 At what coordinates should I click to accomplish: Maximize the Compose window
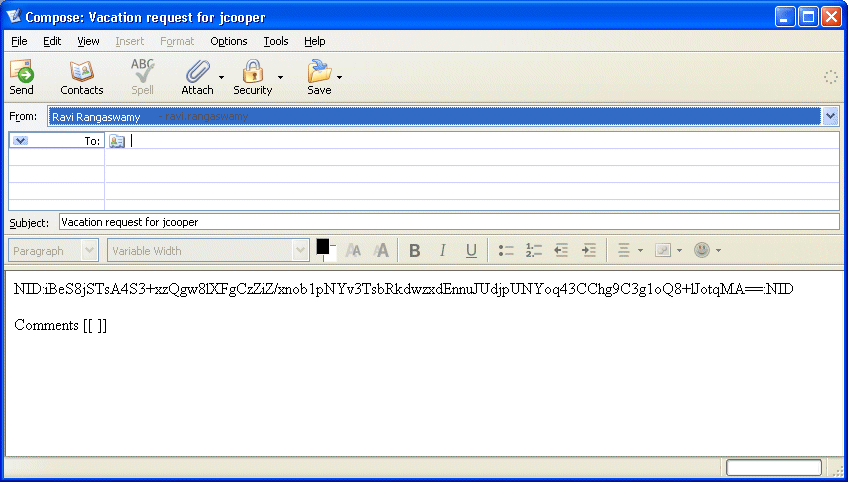[x=808, y=17]
